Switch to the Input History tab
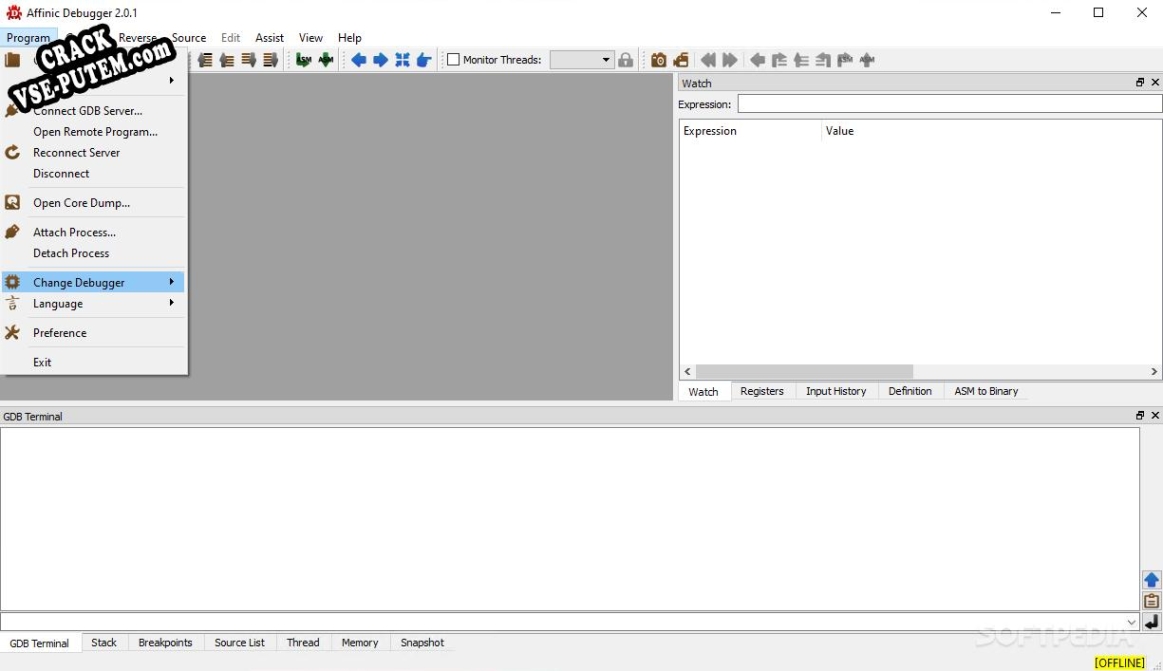Screen dimensions: 1163x671 pos(836,391)
